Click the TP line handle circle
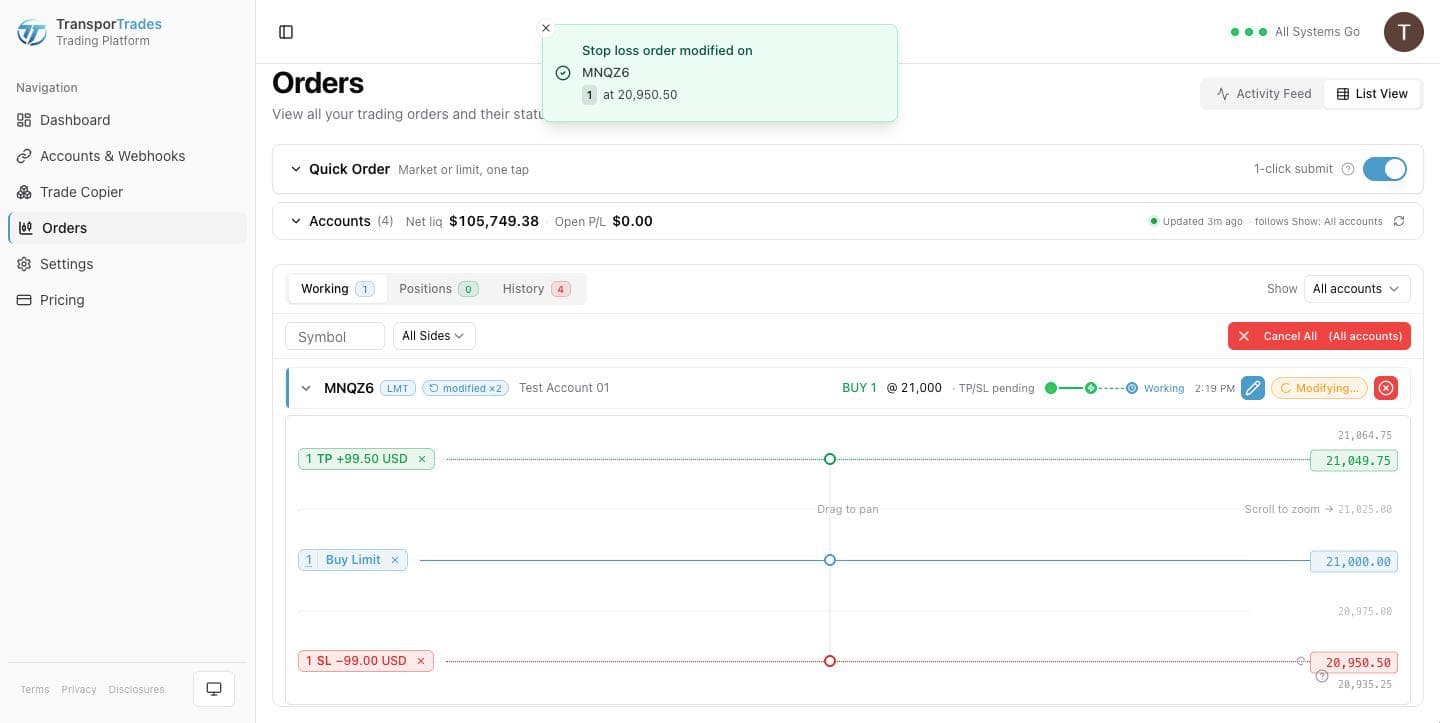This screenshot has height=723, width=1440. [x=830, y=459]
